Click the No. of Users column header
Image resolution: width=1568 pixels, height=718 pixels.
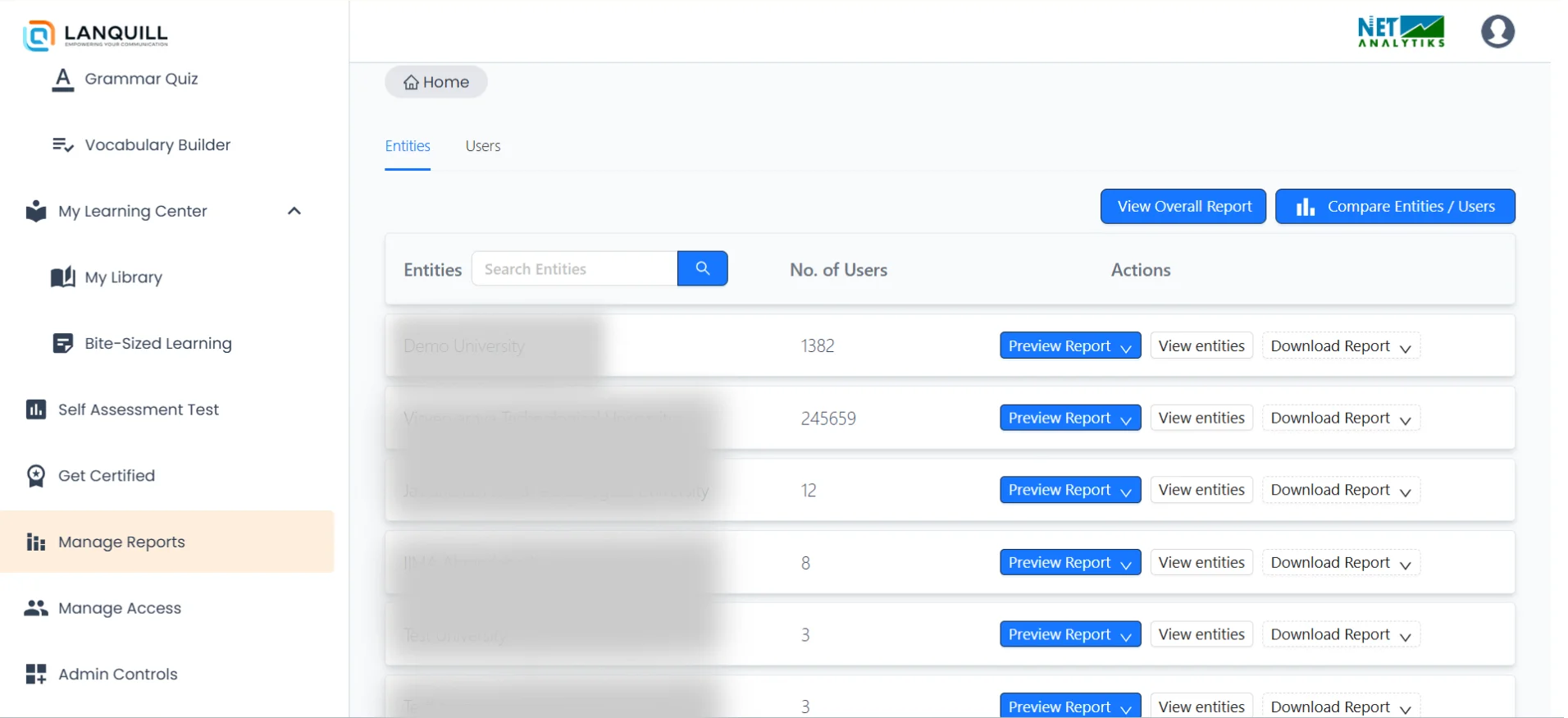838,270
